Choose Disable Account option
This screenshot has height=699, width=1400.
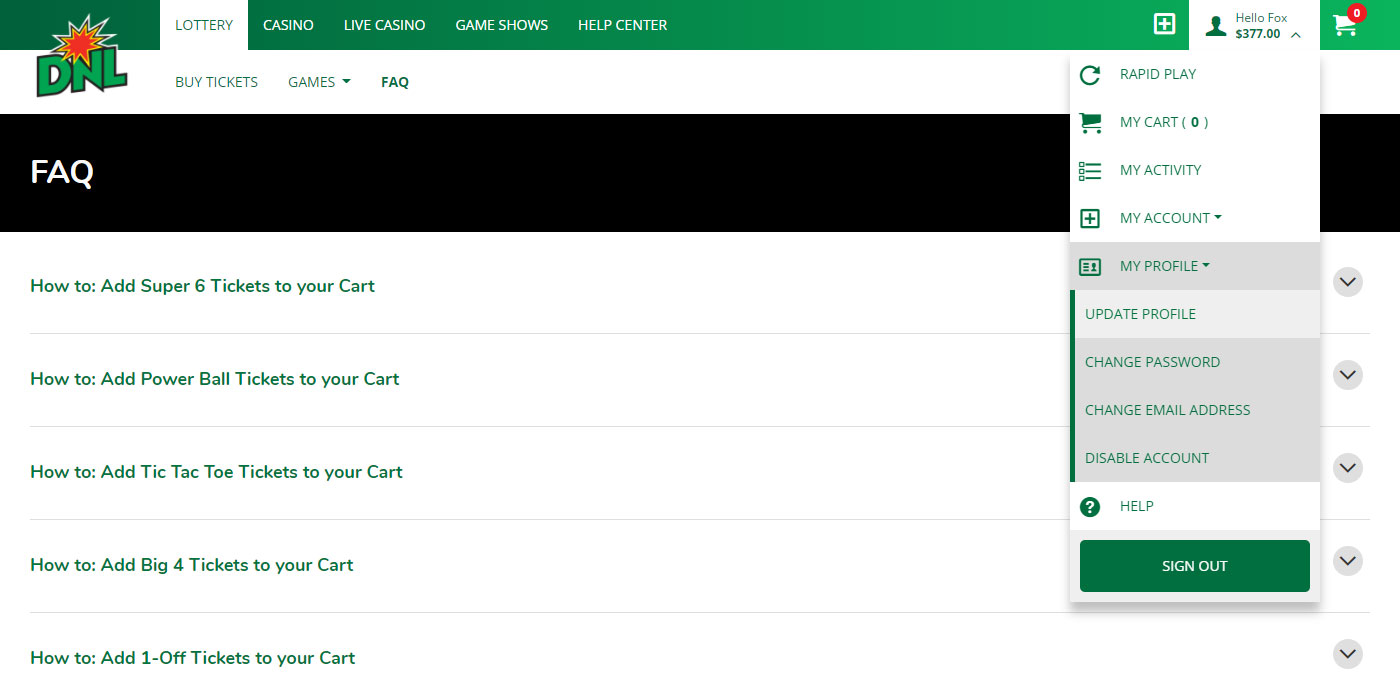1147,458
